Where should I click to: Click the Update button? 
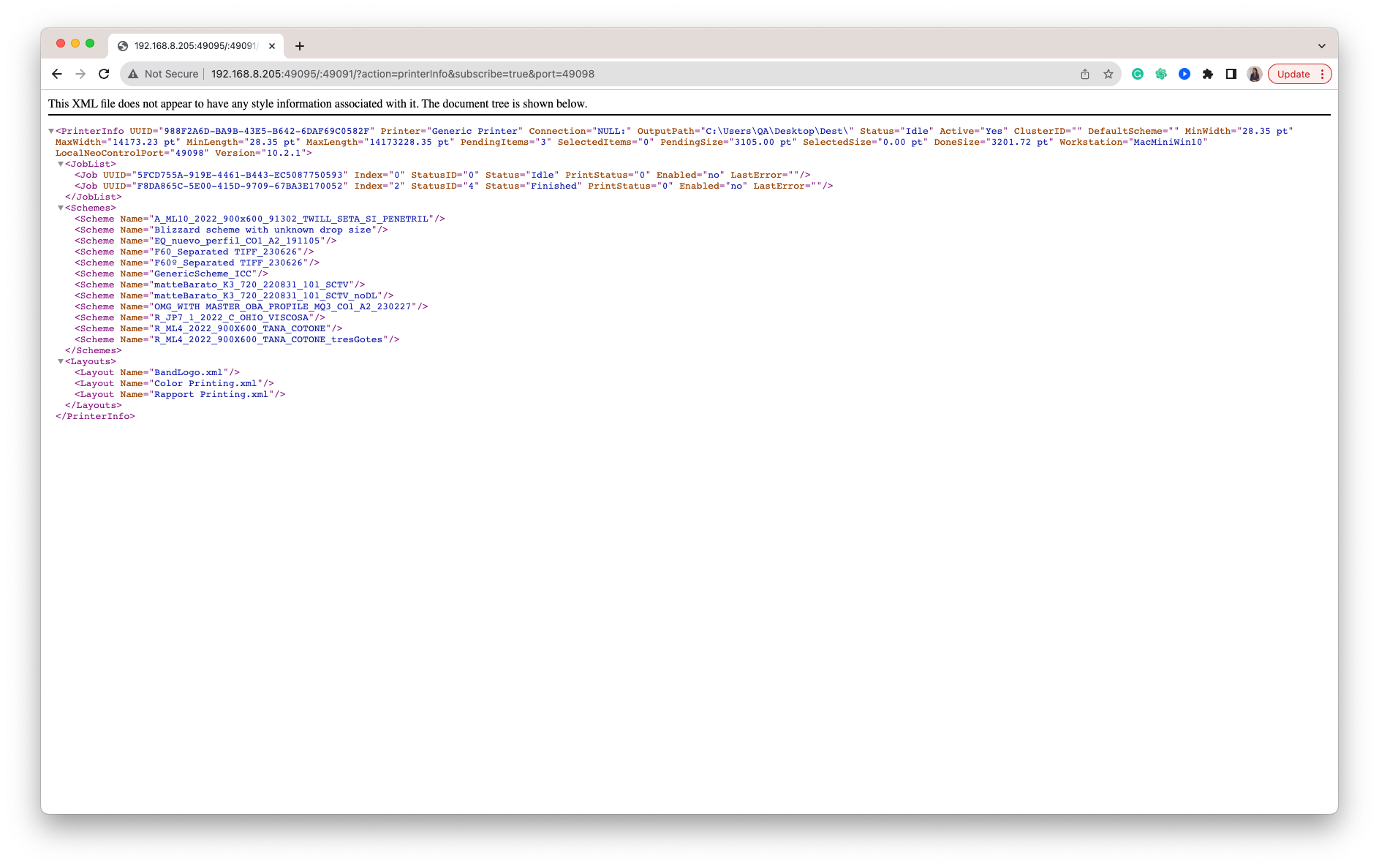click(1293, 74)
